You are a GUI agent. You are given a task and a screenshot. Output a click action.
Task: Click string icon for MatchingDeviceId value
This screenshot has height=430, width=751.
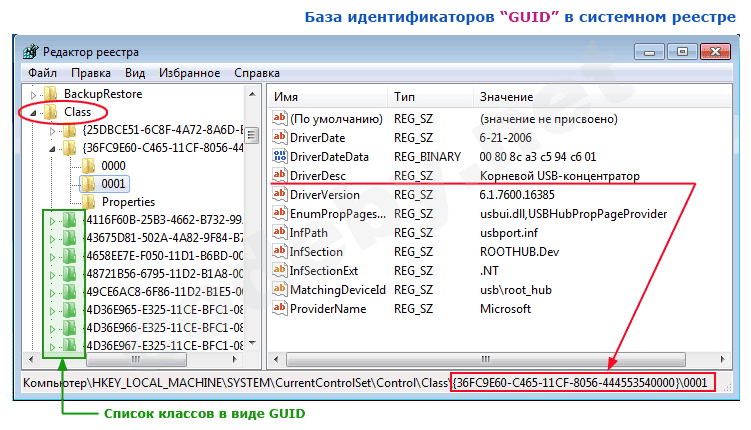click(x=280, y=289)
